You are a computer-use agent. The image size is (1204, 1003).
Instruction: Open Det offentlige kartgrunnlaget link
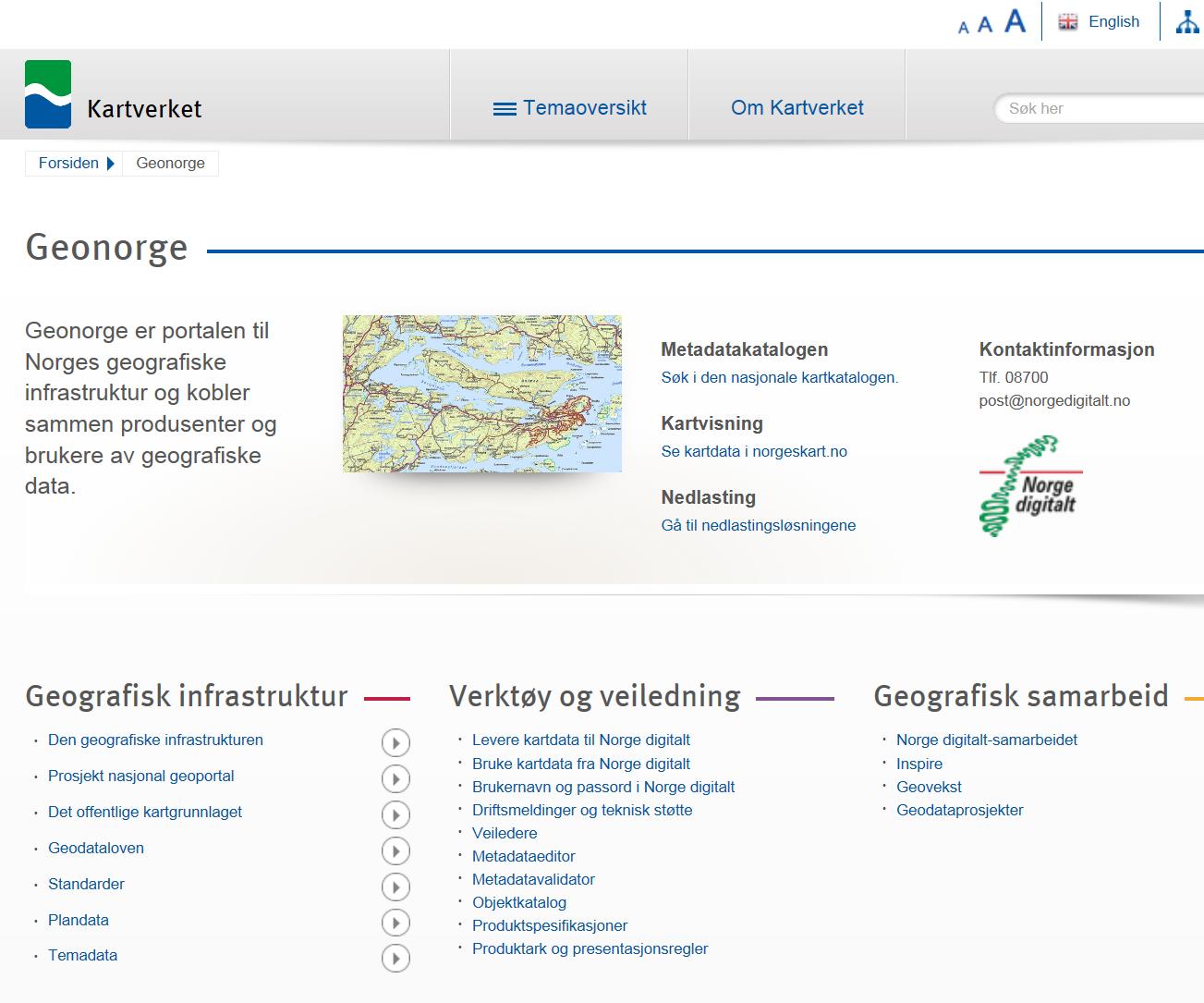click(x=145, y=812)
